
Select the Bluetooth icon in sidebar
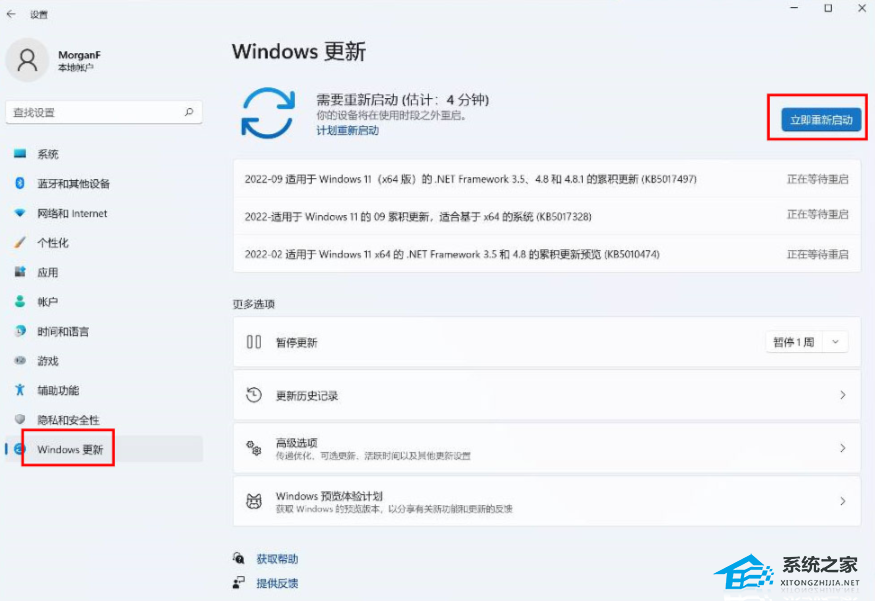20,183
